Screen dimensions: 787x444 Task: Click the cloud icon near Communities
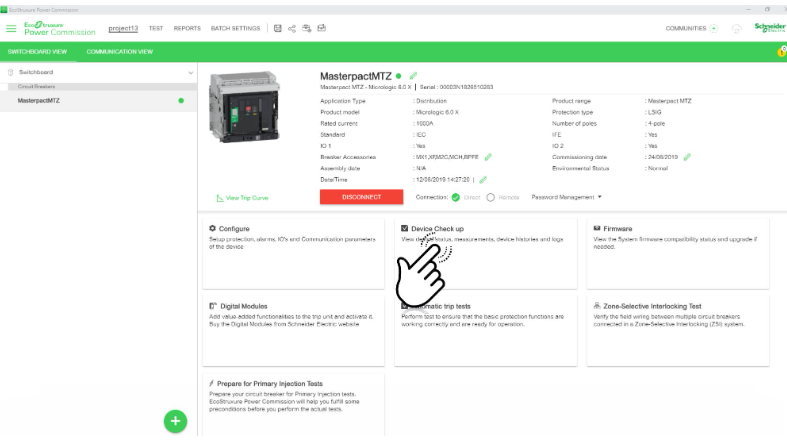click(736, 29)
